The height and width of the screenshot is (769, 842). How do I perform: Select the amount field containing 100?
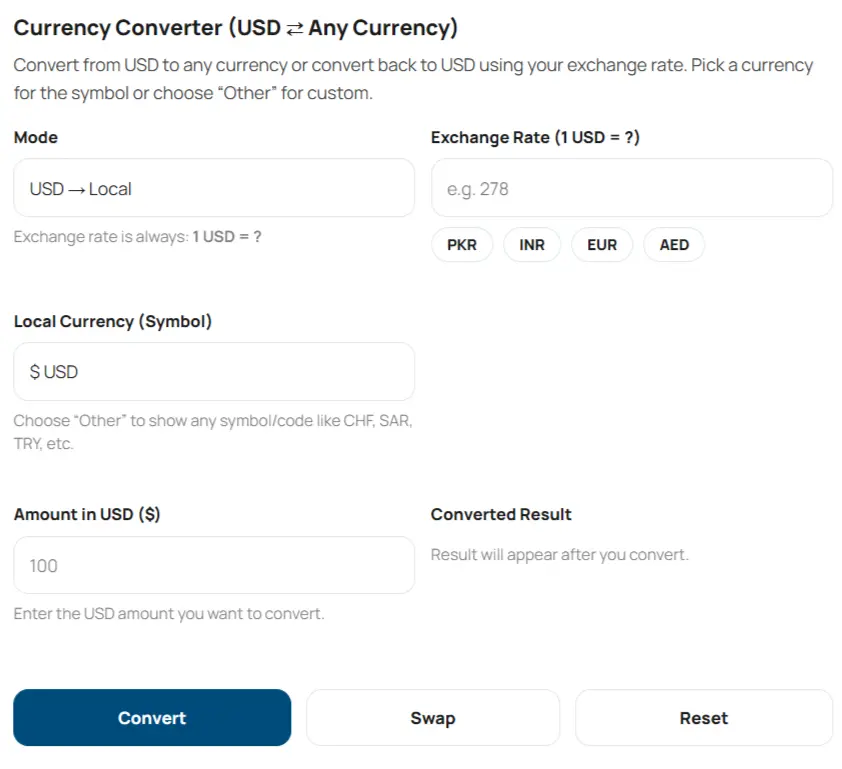213,565
